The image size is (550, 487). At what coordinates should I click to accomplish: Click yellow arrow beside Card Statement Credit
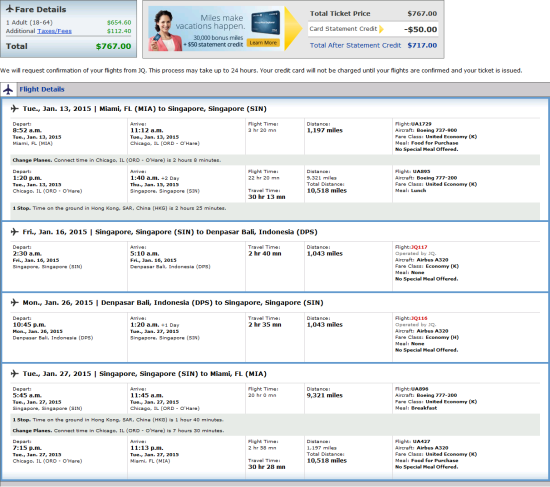(381, 29)
